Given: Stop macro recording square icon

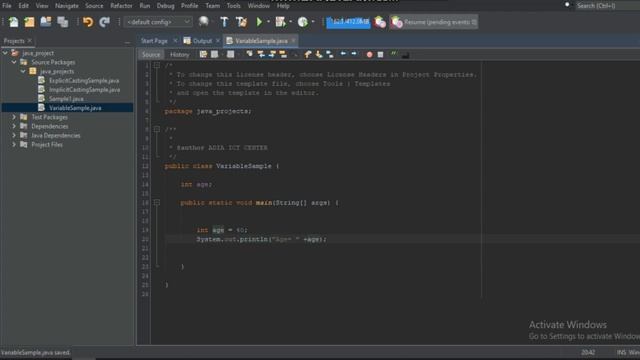Looking at the screenshot, I should click(x=380, y=55).
